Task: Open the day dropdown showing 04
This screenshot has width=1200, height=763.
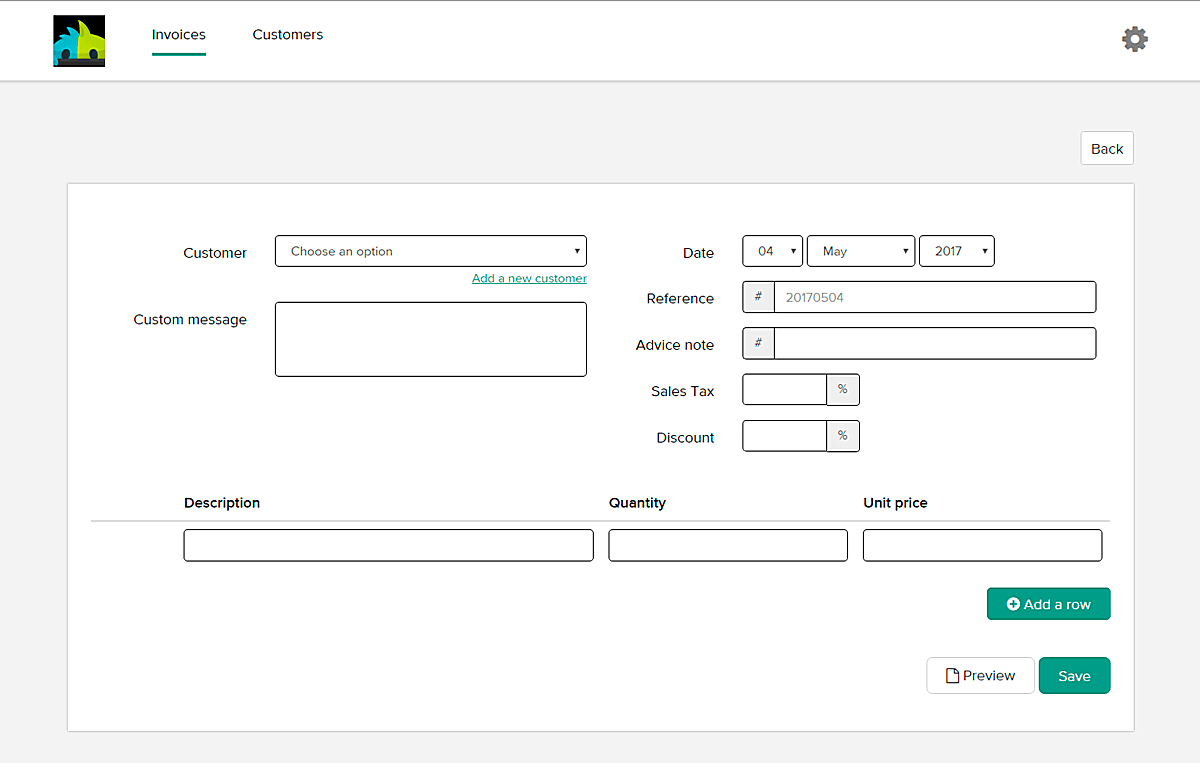Action: (x=772, y=251)
